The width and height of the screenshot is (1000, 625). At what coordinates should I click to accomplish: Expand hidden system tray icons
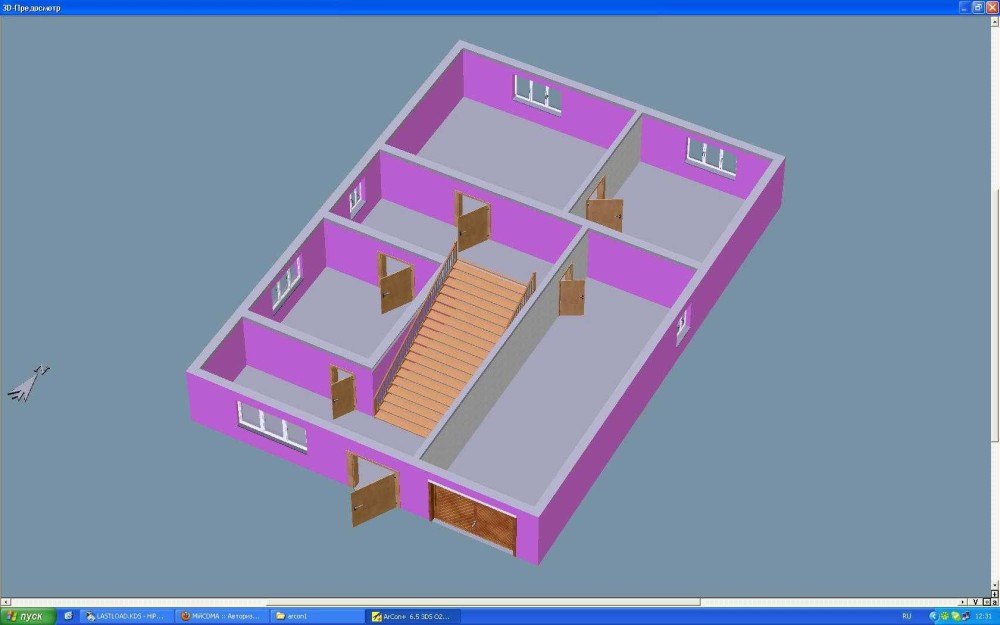point(933,616)
